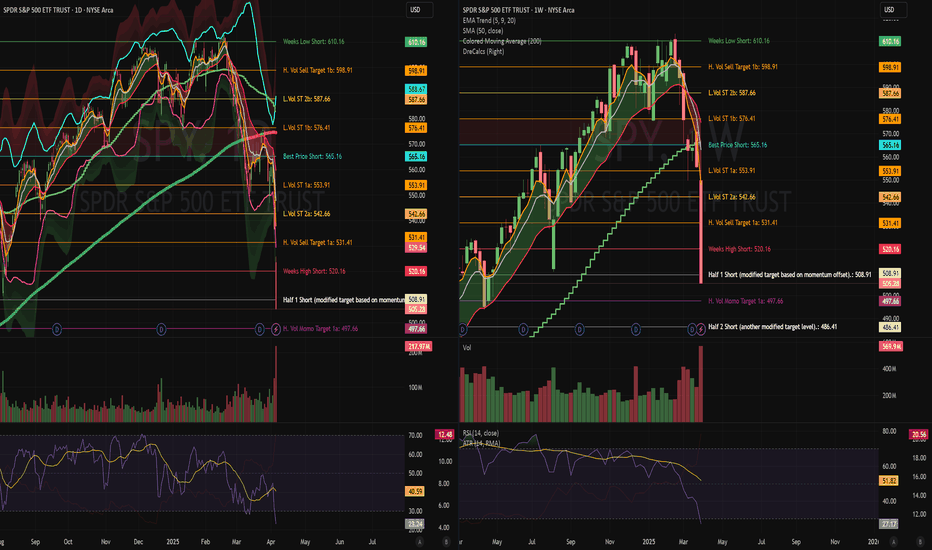Click the red 12.48 ATR value tag
The image size is (932, 550).
(x=445, y=435)
